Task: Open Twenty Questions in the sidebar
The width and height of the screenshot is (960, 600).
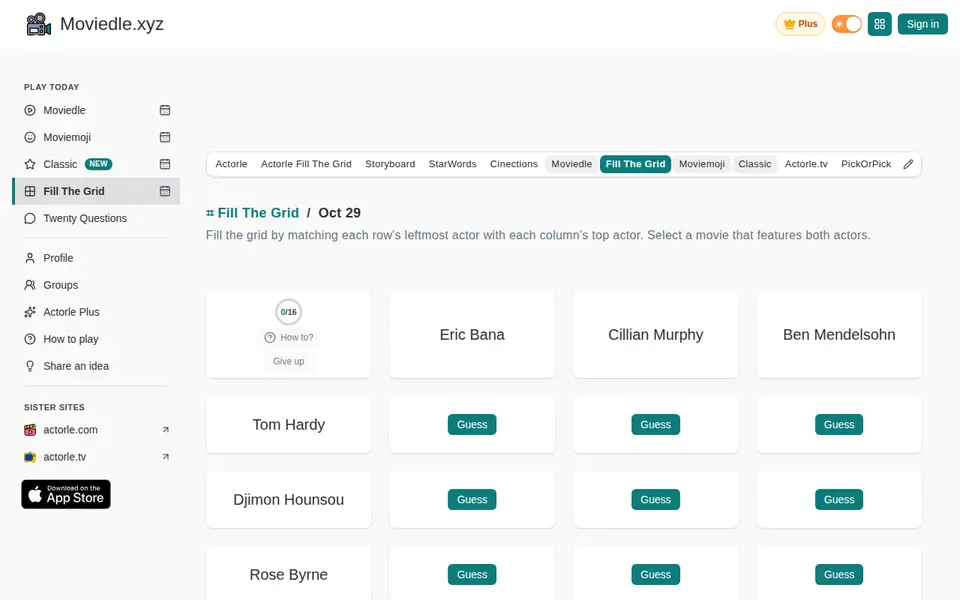Action: (x=85, y=218)
